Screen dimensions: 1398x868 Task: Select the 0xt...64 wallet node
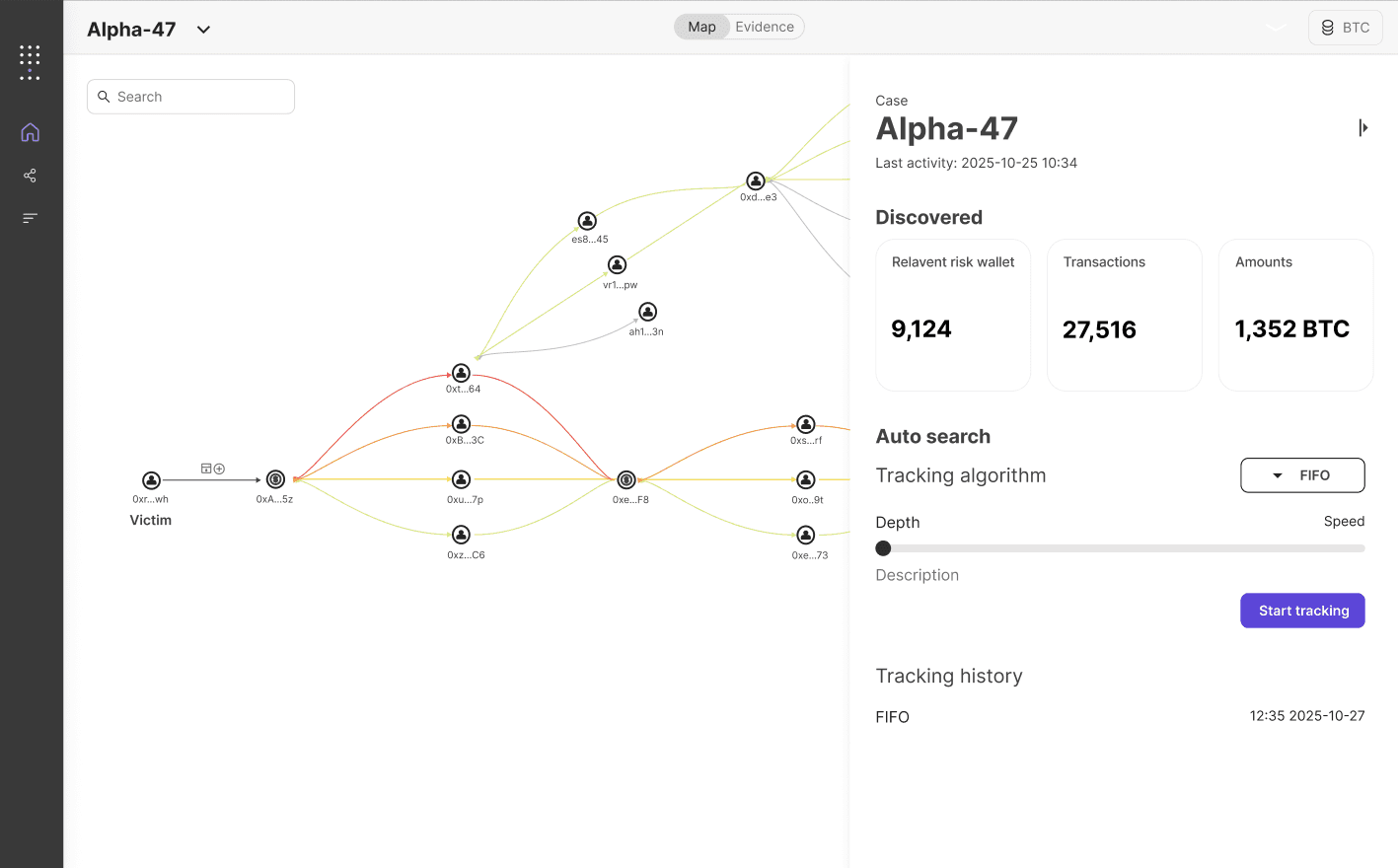(x=461, y=373)
